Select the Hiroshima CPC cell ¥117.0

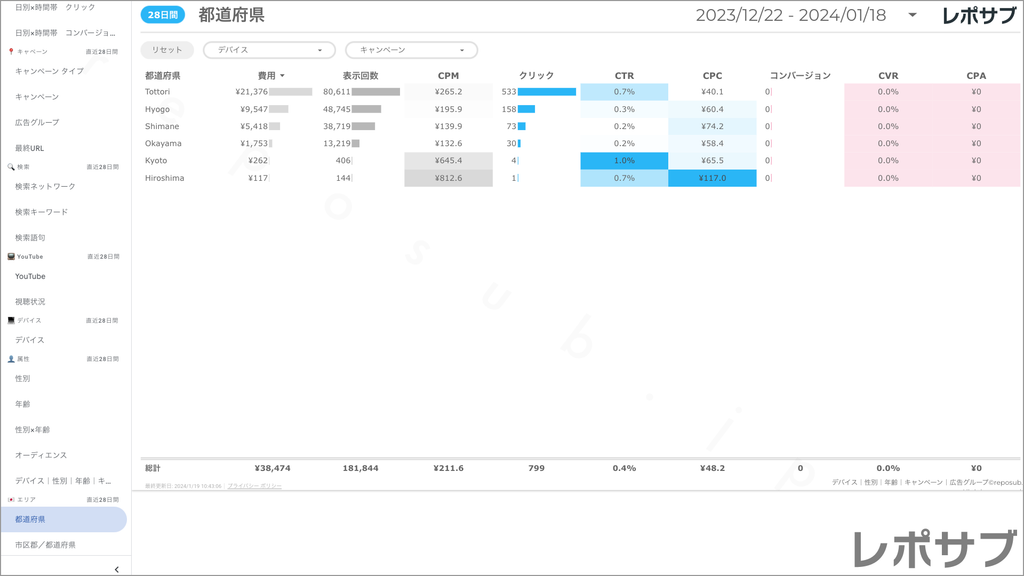coord(712,178)
